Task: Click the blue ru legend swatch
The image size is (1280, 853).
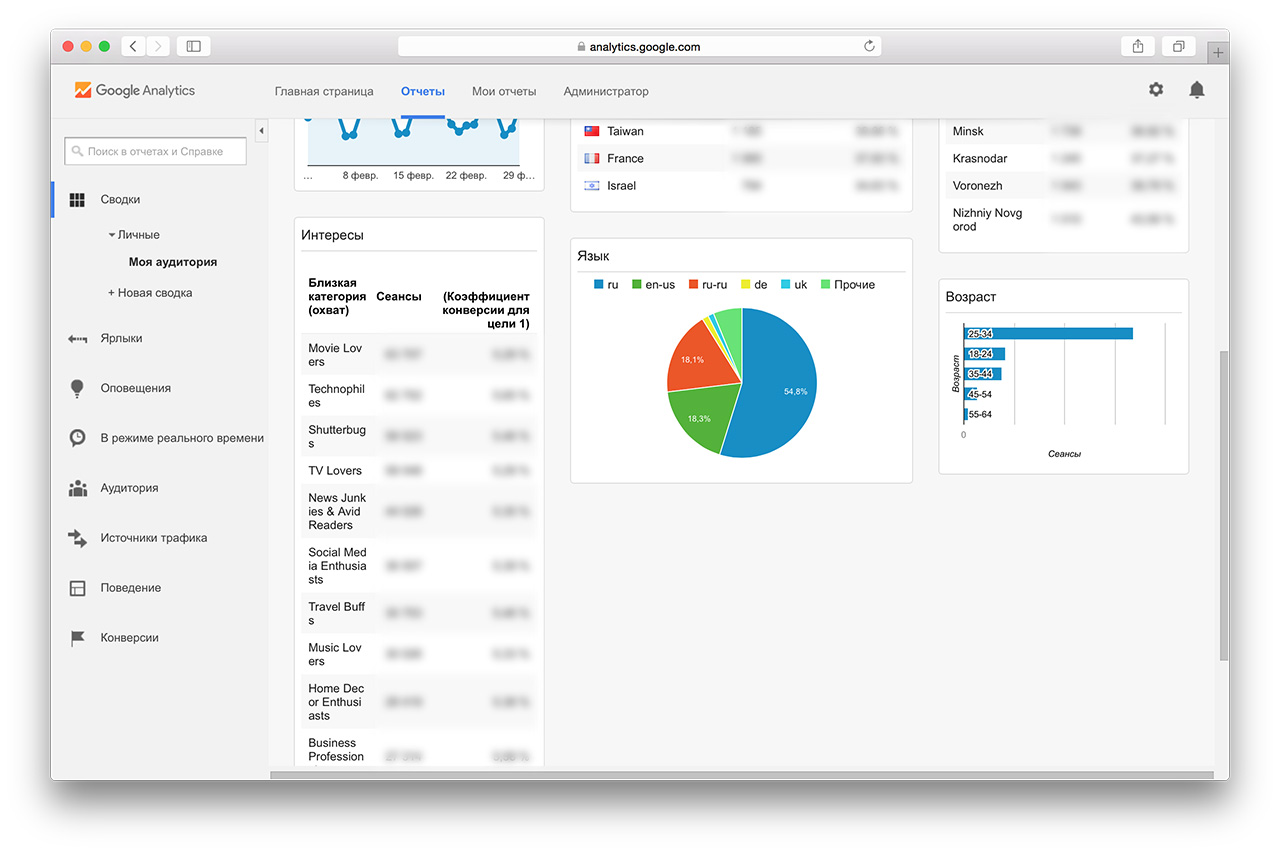Action: click(x=599, y=285)
